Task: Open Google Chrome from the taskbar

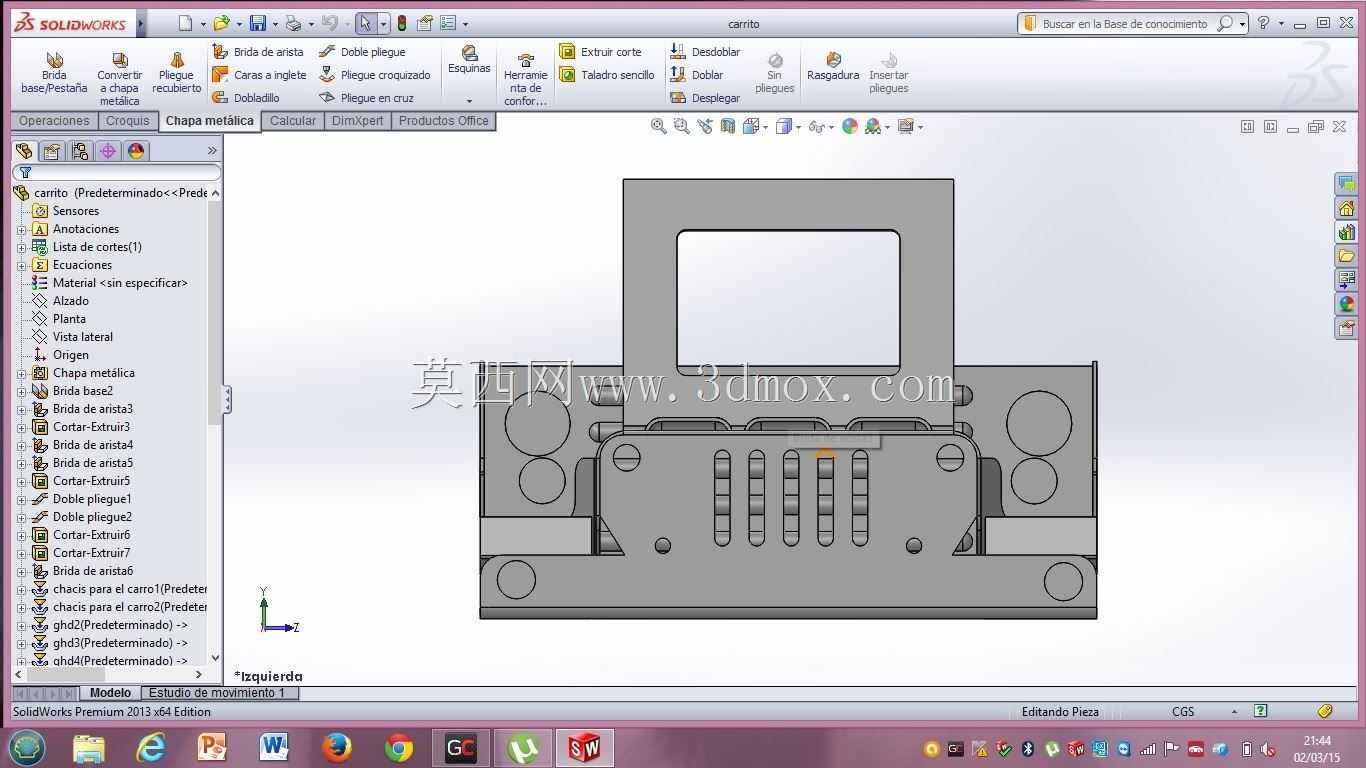Action: [399, 748]
